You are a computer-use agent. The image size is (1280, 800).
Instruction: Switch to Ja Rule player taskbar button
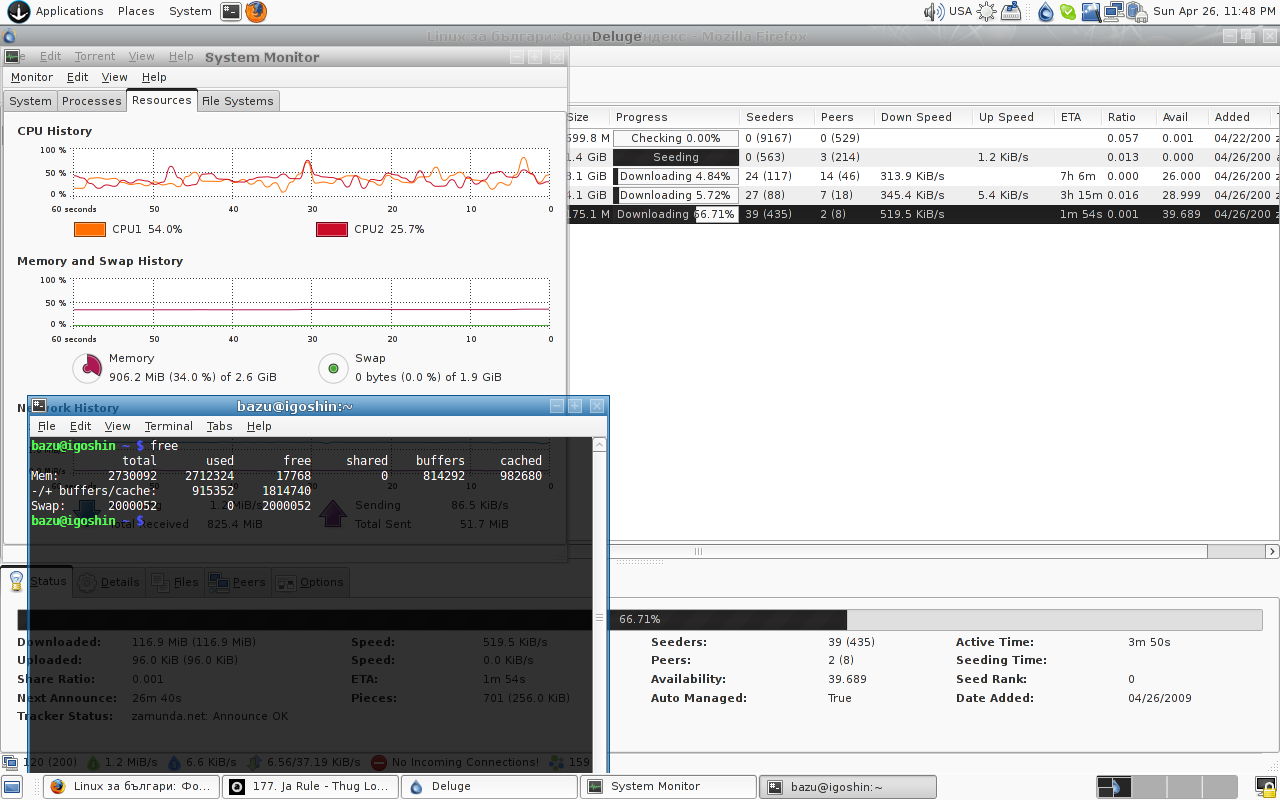point(311,787)
